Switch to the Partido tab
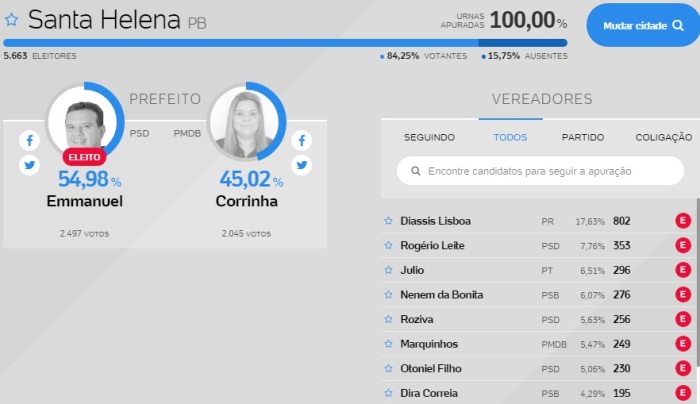The image size is (700, 404). click(x=582, y=137)
